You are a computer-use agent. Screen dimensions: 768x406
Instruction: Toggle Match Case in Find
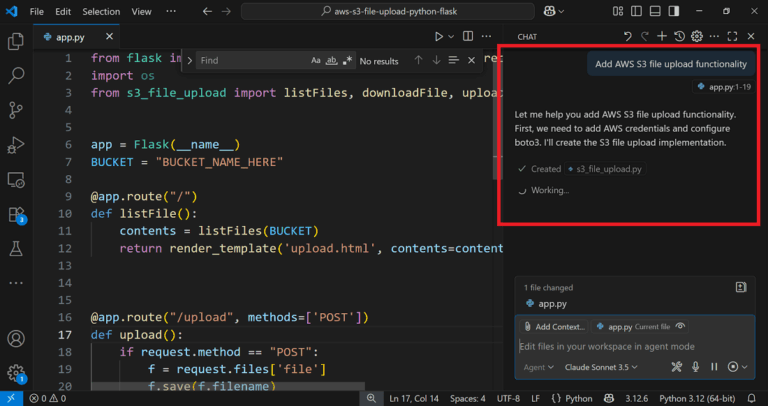pos(316,61)
